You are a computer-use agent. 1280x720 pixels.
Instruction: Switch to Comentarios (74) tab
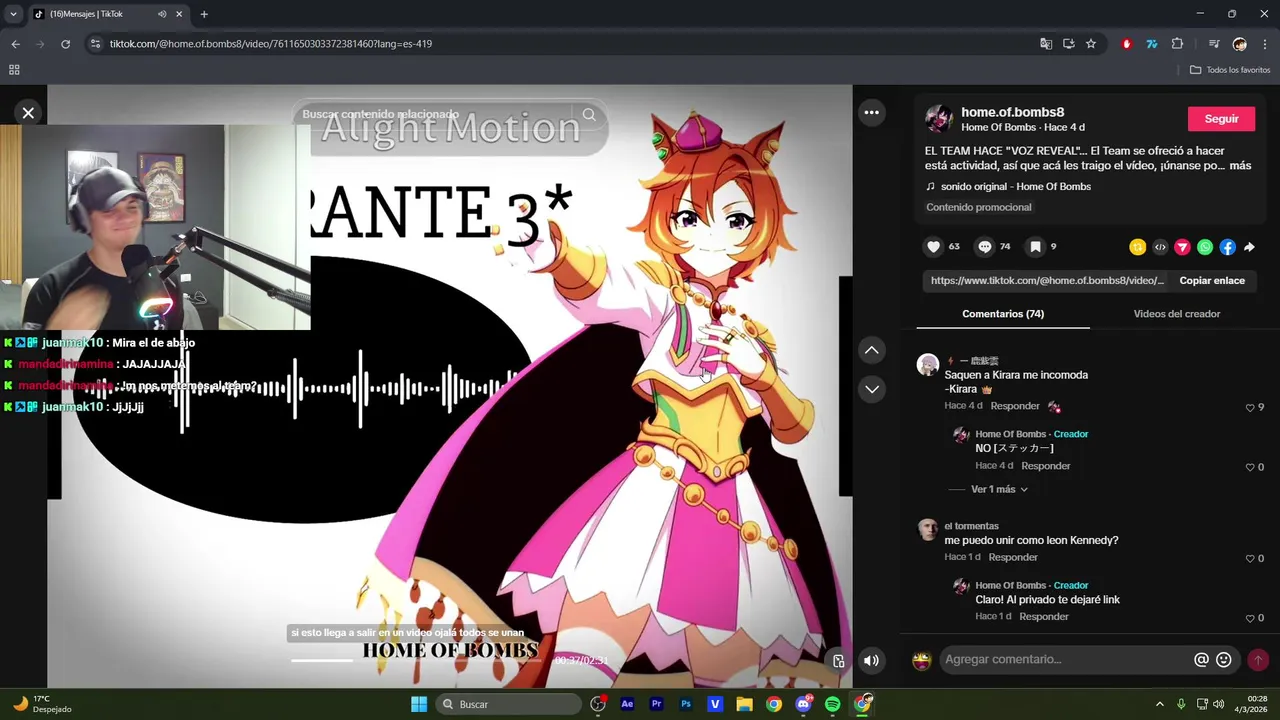[1003, 314]
